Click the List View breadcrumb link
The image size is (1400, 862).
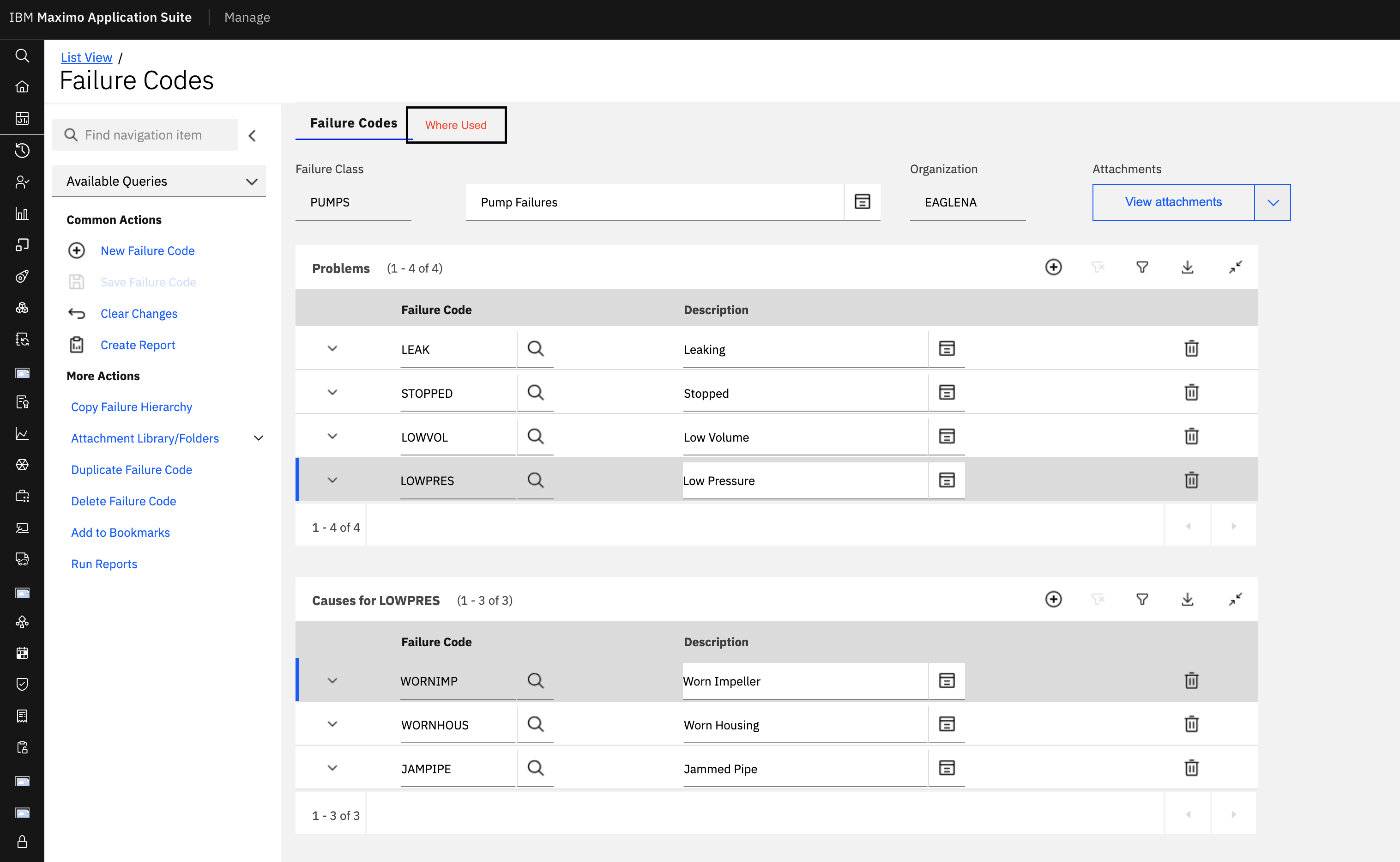[87, 58]
